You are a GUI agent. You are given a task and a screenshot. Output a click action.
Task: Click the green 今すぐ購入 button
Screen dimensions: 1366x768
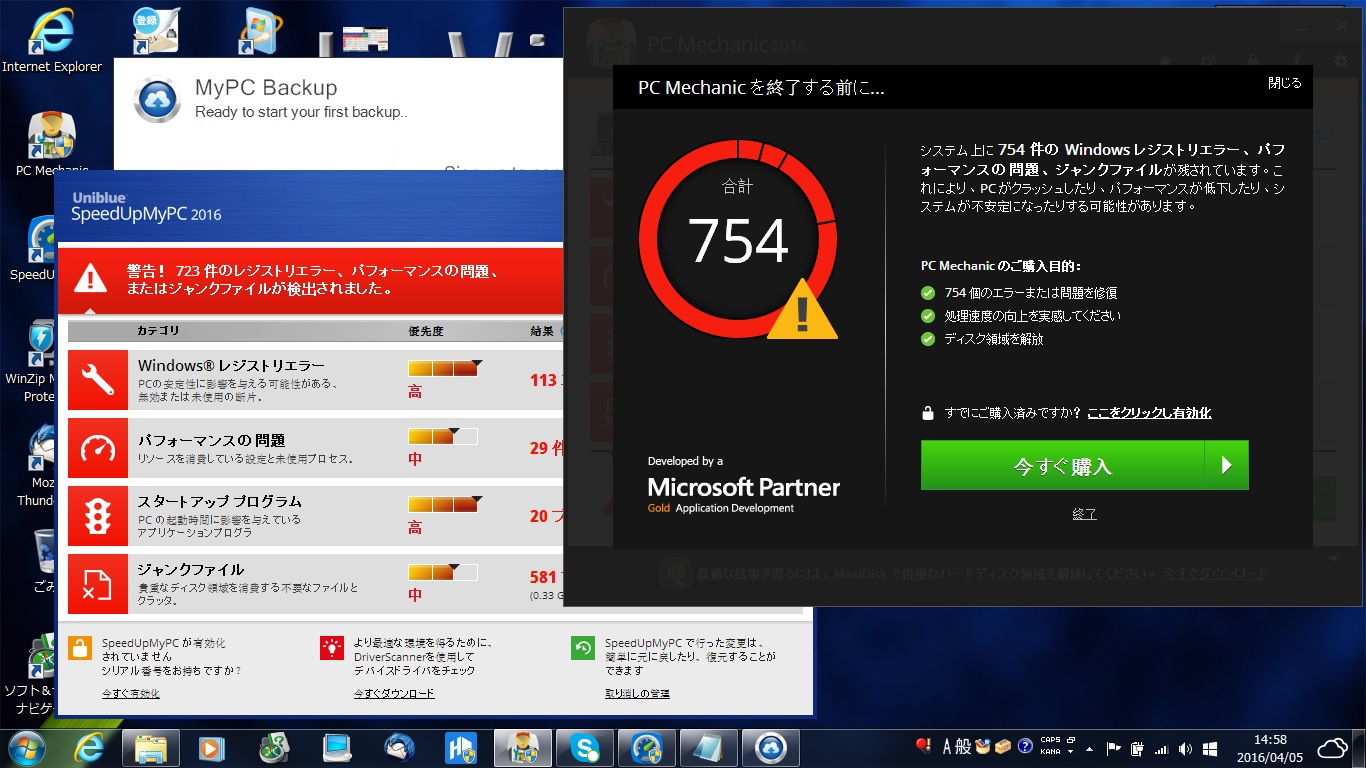(x=1085, y=465)
